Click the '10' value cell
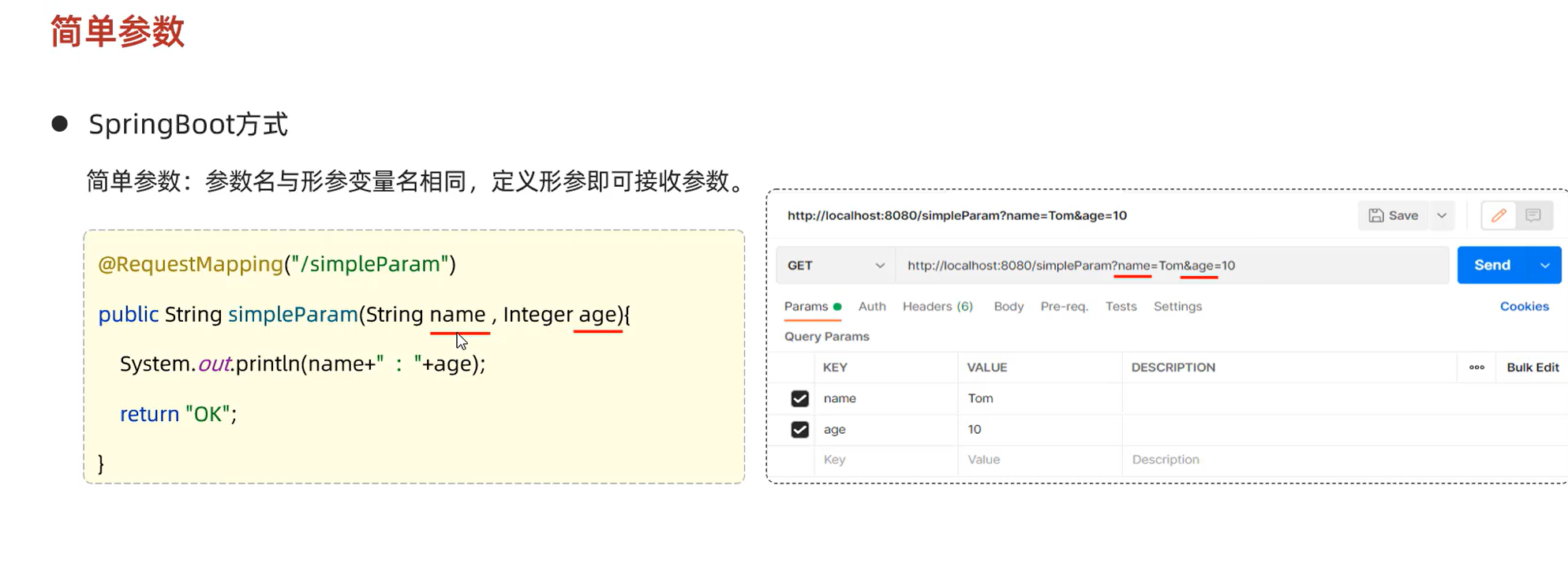1568x571 pixels. (1040, 430)
